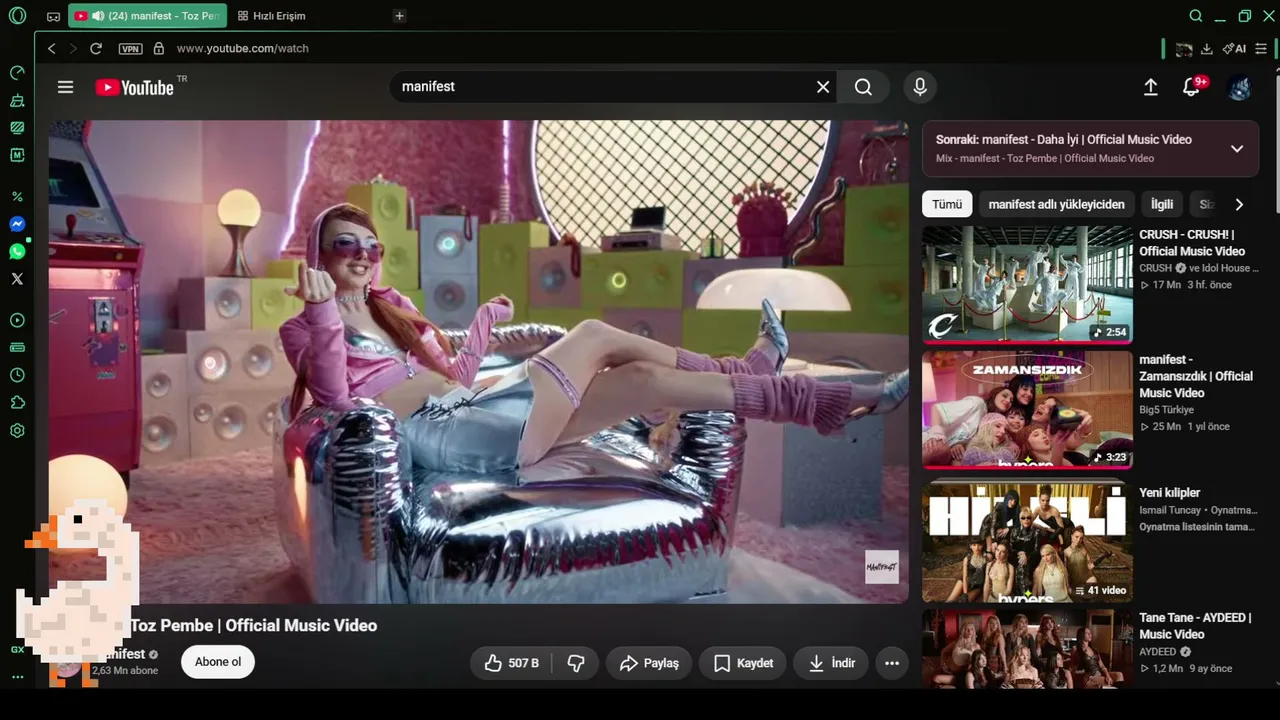Switch to the Hızlı Erişim tab
This screenshot has height=720, width=1280.
click(x=272, y=16)
